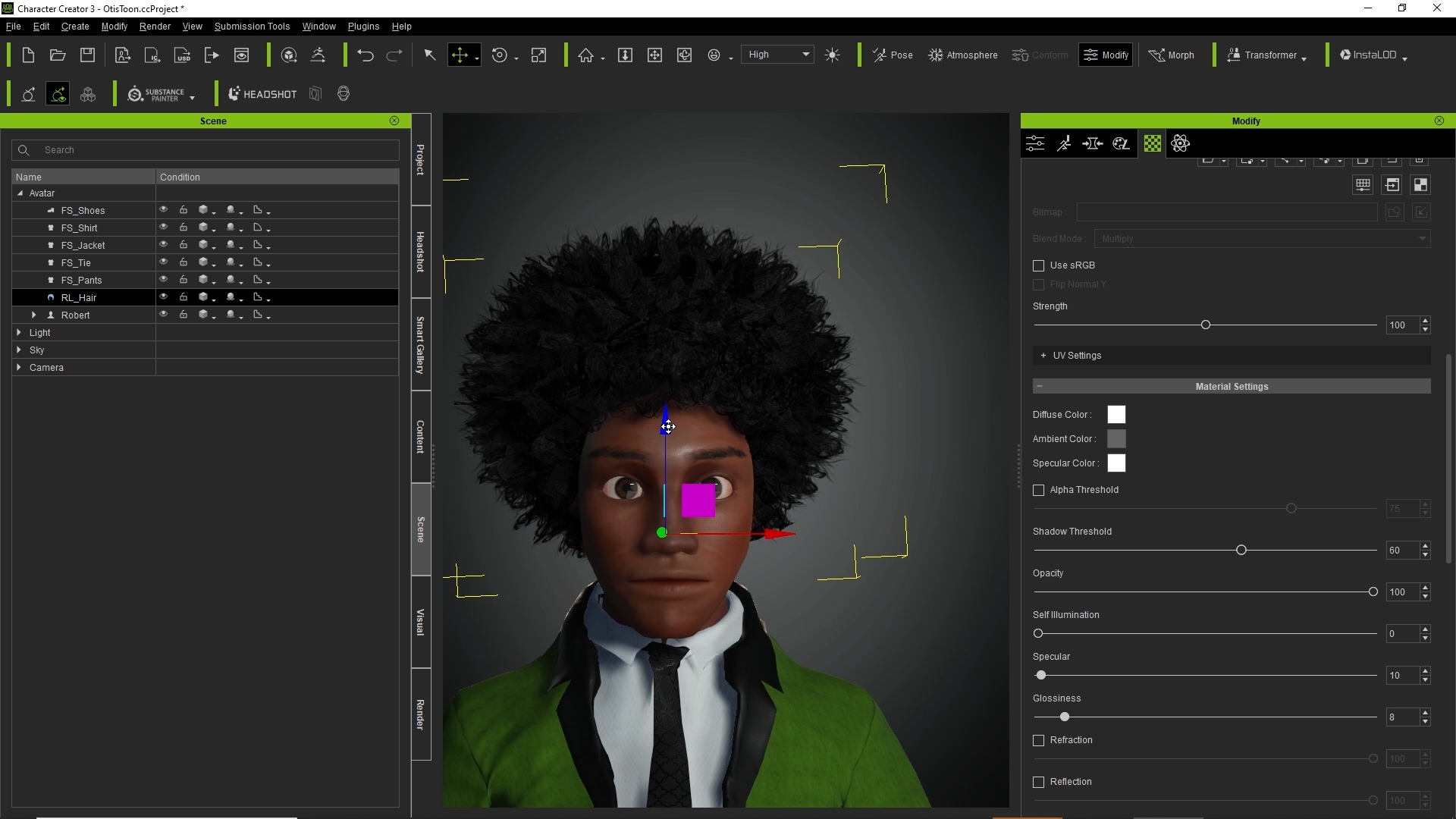Open project folder icon
1456x819 pixels.
[58, 55]
